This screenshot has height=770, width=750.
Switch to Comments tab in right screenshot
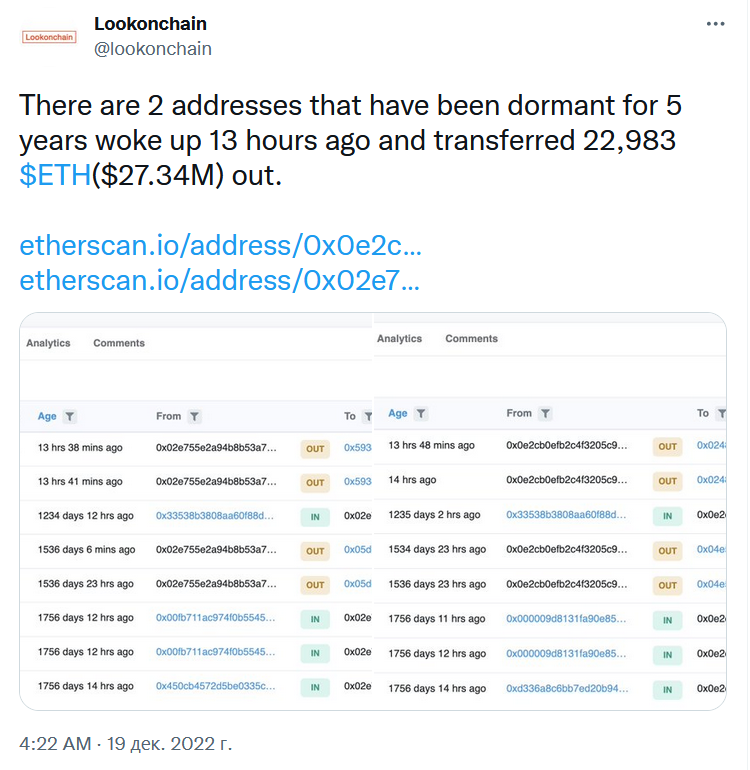coord(472,338)
